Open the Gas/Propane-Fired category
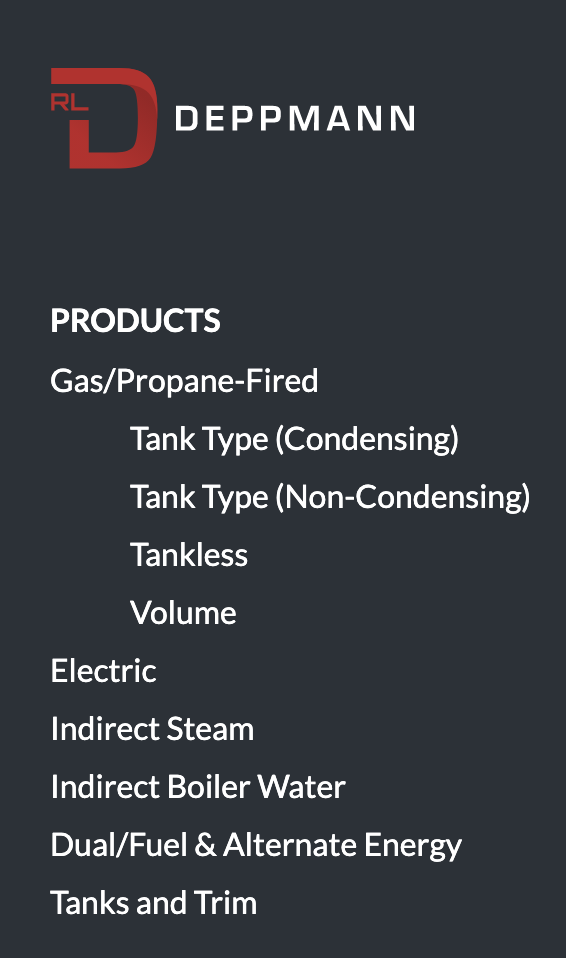The image size is (566, 958). (x=184, y=381)
